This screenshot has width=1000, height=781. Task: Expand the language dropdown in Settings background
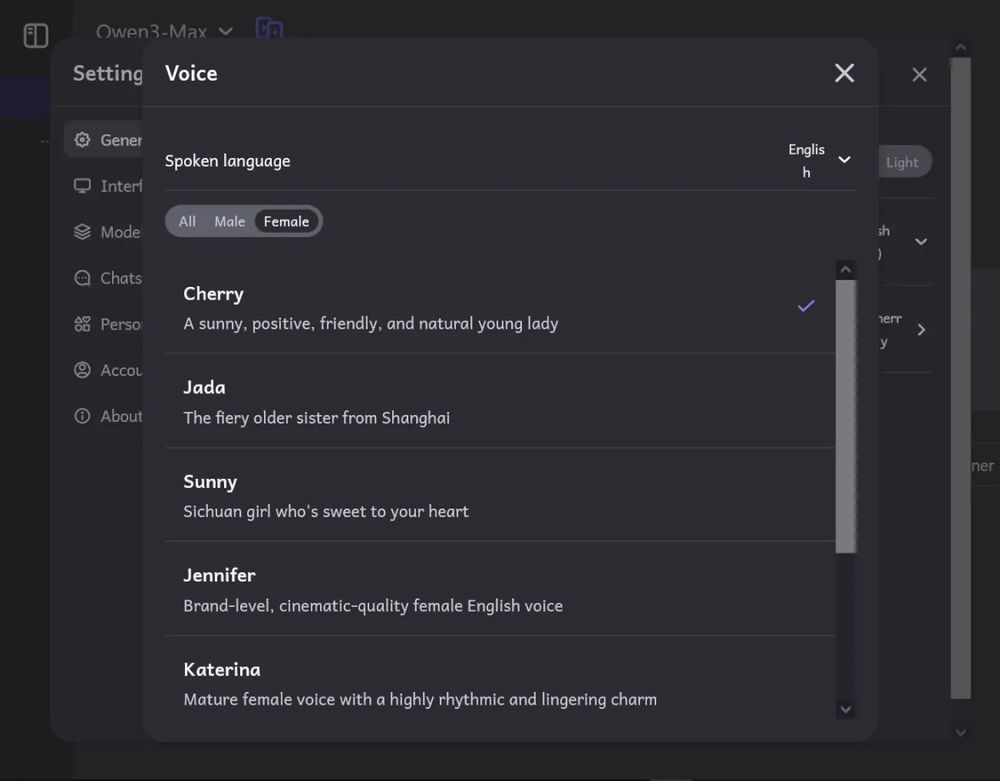coord(921,242)
